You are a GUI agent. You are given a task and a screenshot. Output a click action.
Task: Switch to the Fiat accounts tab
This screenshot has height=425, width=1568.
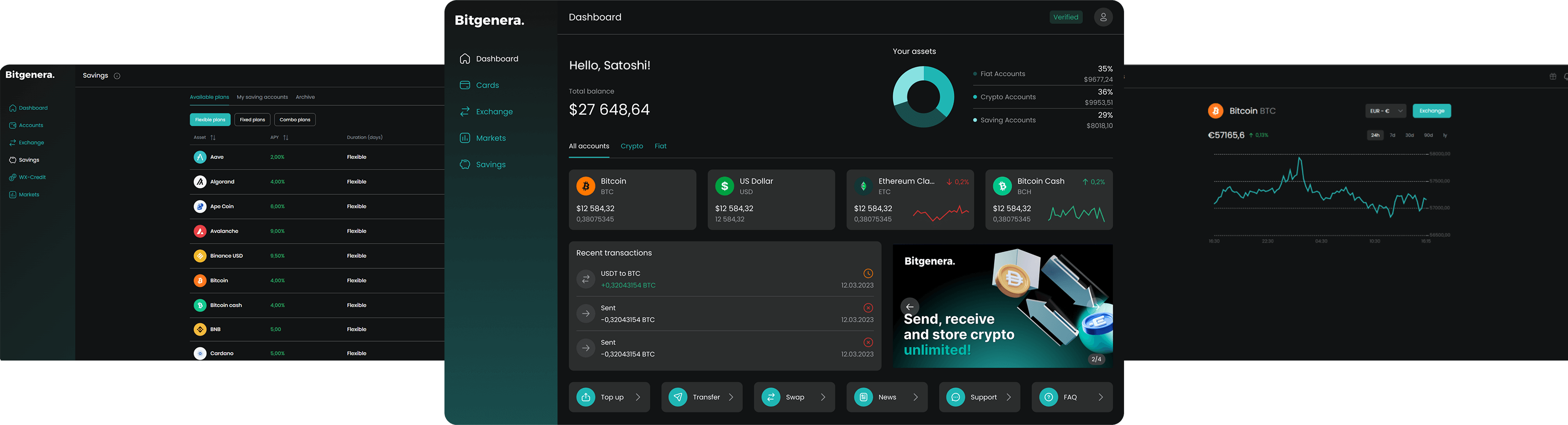[660, 146]
